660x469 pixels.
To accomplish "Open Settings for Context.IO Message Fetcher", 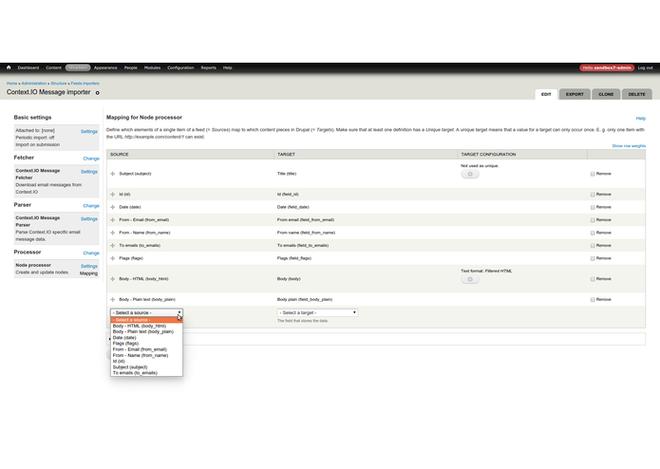I will [x=89, y=172].
